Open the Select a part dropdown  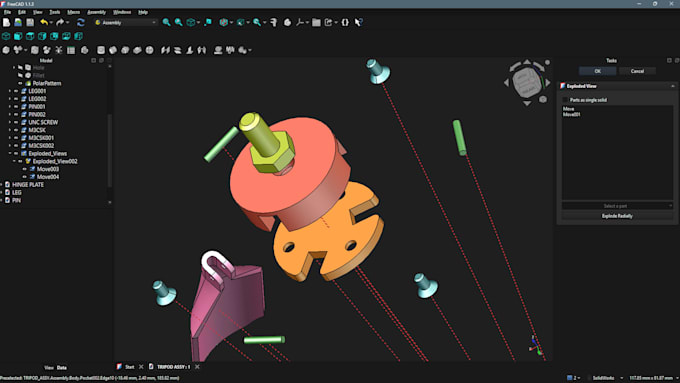point(617,206)
